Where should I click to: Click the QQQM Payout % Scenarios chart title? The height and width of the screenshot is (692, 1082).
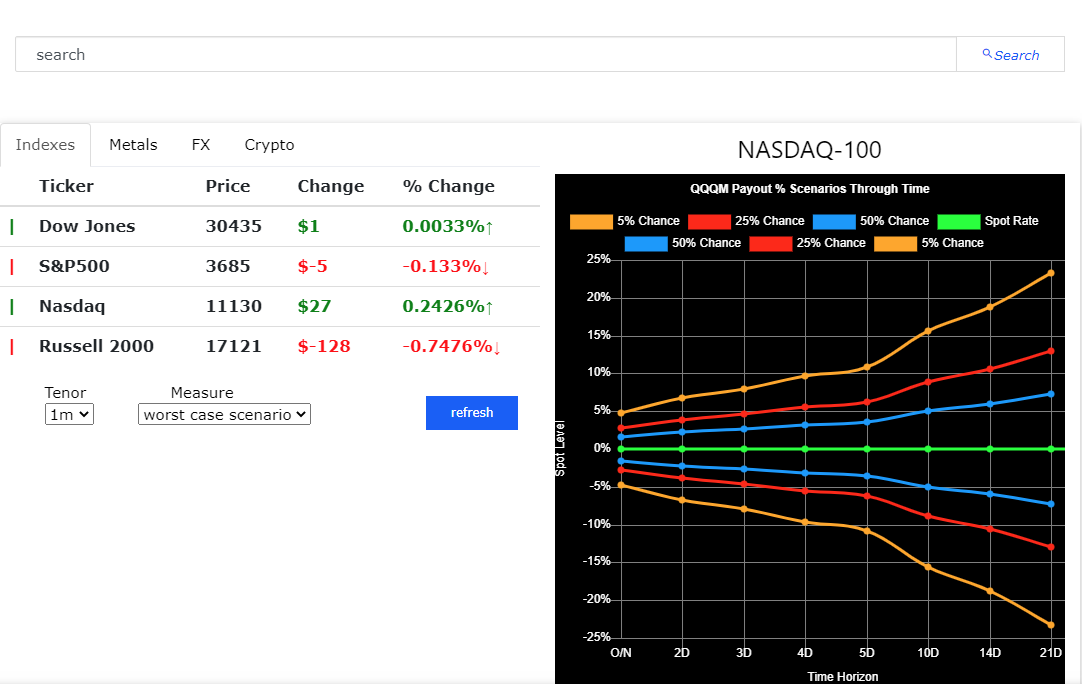[x=809, y=189]
